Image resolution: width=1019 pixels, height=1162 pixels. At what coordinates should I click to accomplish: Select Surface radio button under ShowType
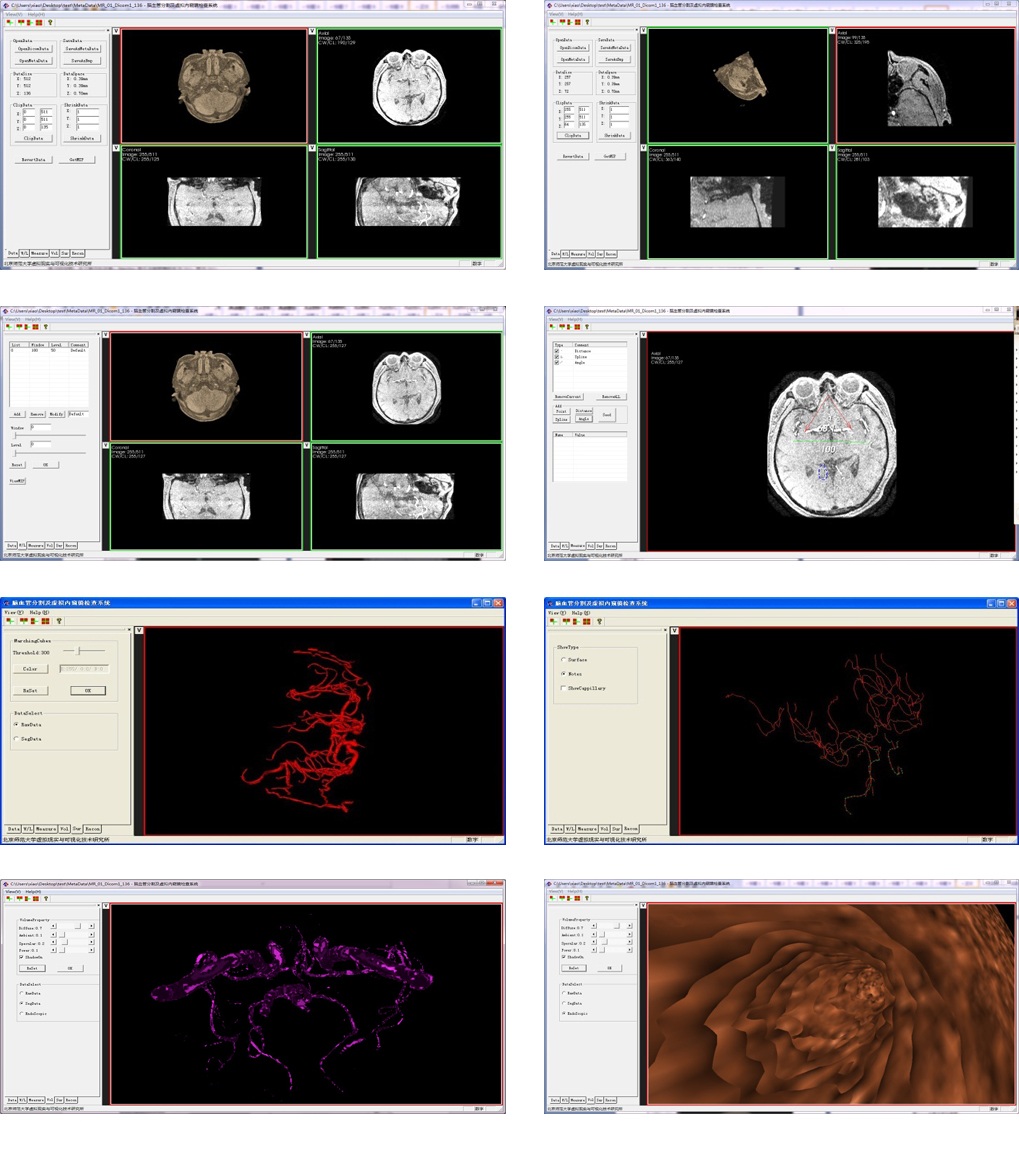point(563,660)
